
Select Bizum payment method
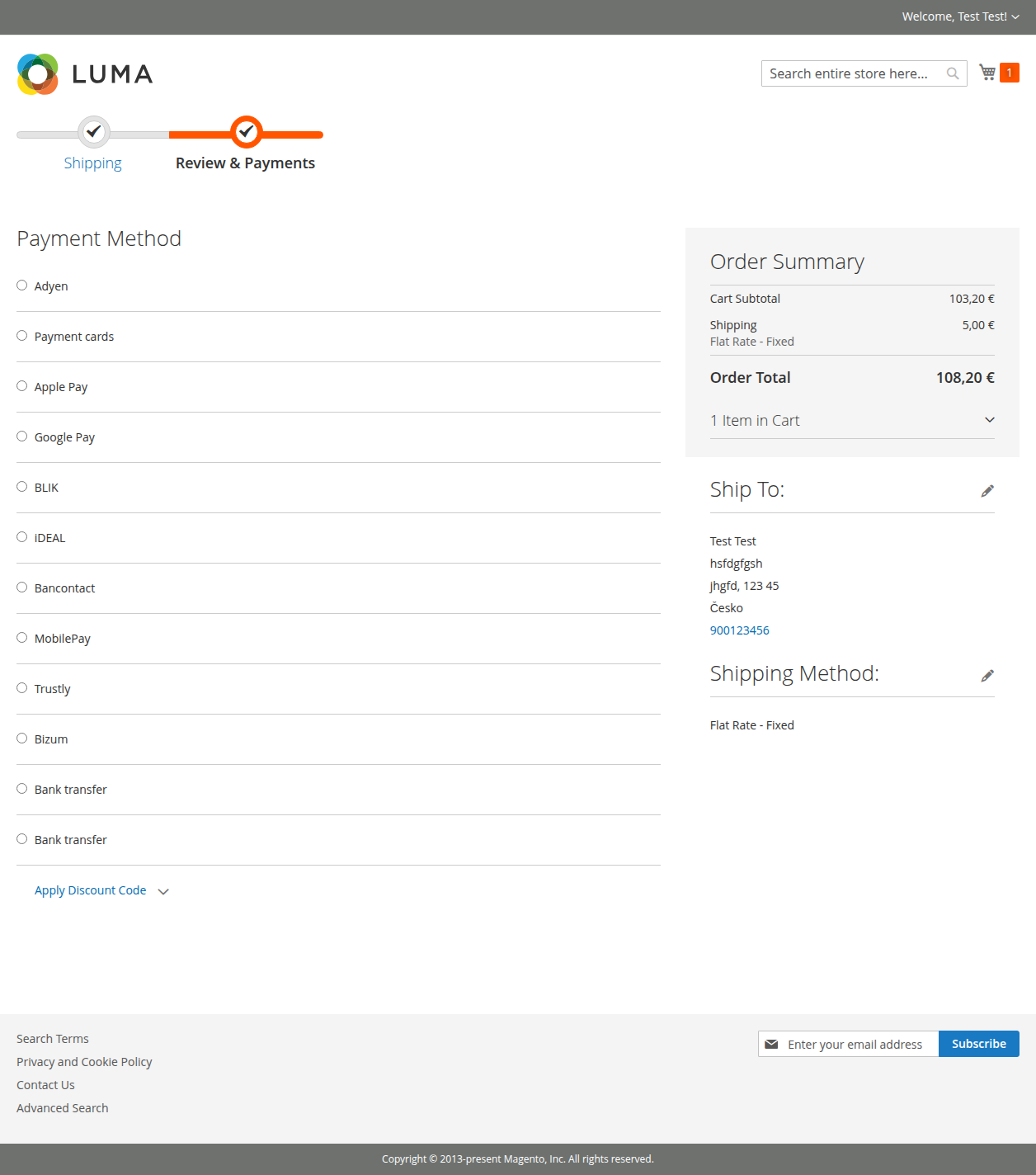pyautogui.click(x=22, y=739)
